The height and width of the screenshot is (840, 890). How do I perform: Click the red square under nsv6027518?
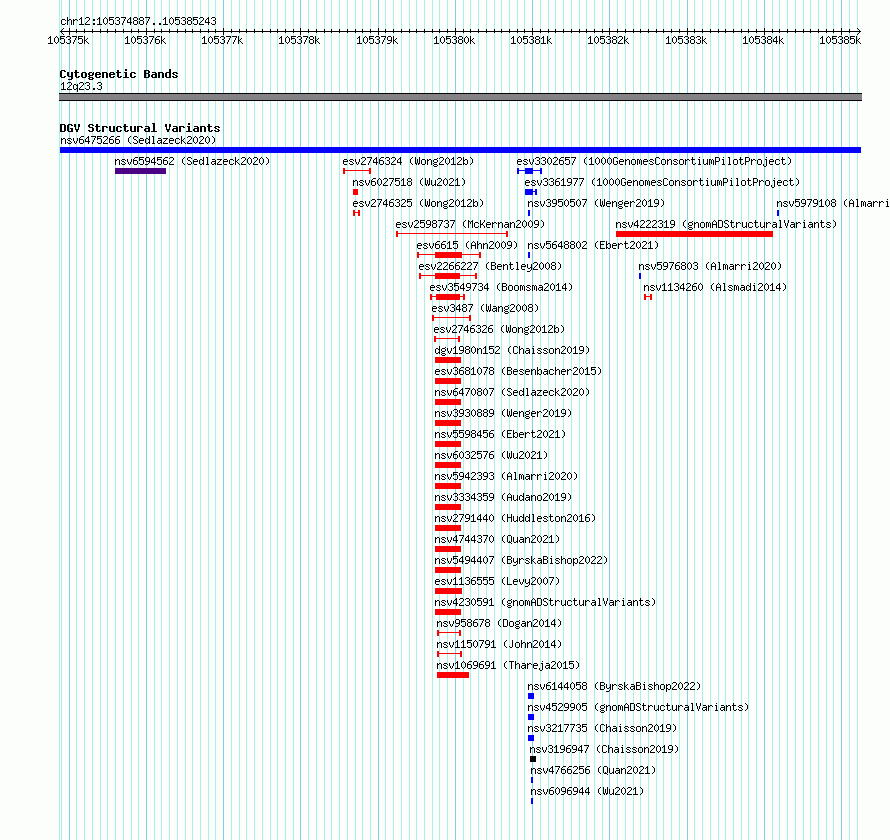click(x=355, y=192)
